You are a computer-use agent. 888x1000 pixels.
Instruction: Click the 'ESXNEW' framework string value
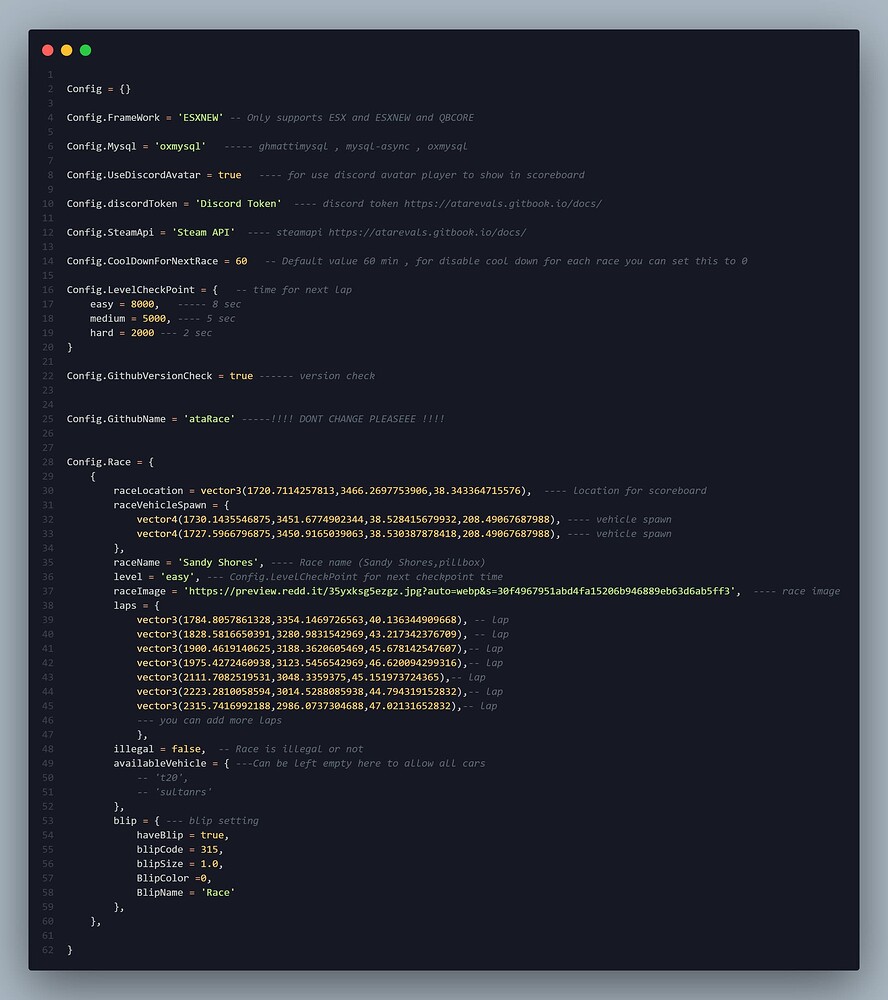(200, 117)
